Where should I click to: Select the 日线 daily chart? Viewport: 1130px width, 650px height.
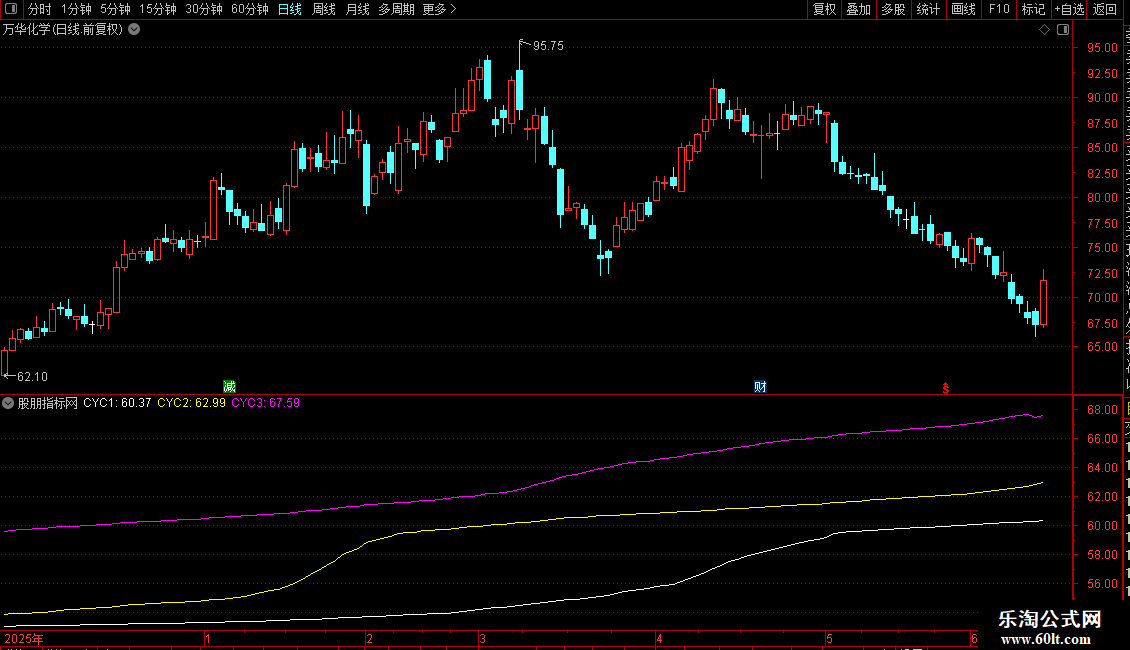pos(290,9)
